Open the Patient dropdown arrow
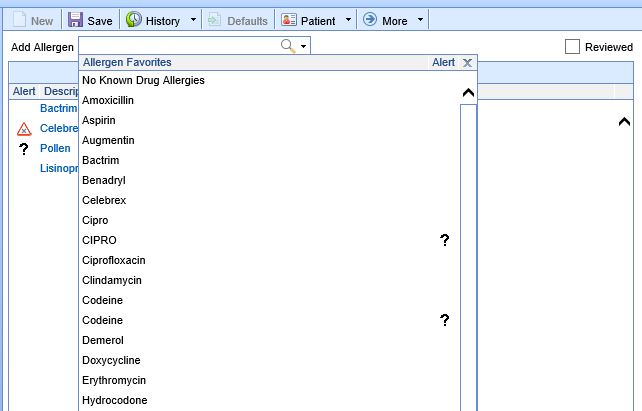642x411 pixels. [x=348, y=20]
